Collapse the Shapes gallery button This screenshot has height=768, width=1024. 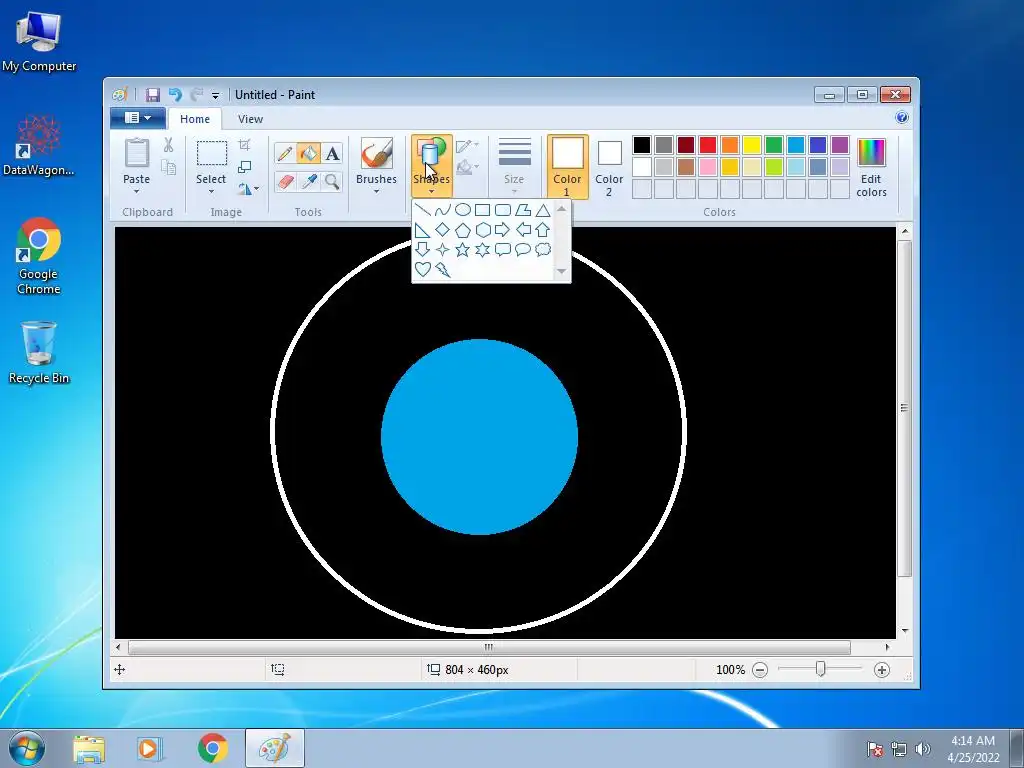click(432, 167)
